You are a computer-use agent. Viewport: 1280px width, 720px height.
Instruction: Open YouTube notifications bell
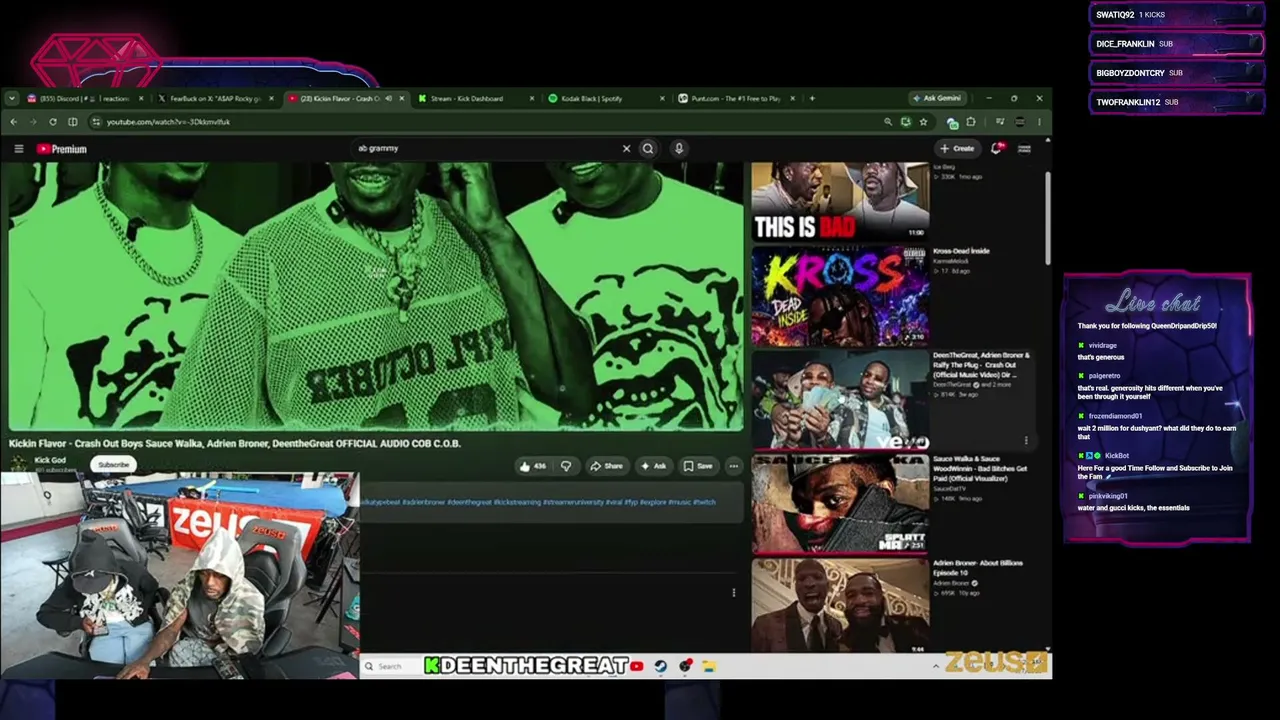(x=997, y=148)
